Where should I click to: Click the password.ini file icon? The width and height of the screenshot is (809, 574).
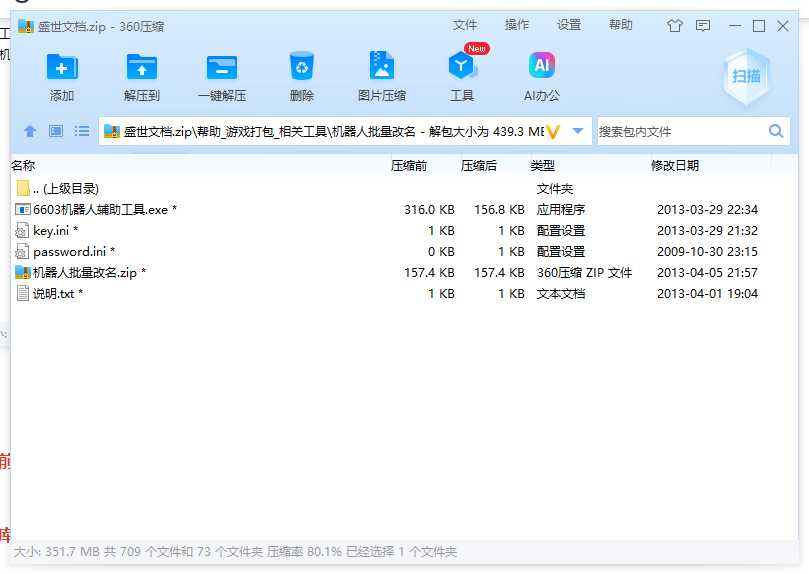pos(22,252)
